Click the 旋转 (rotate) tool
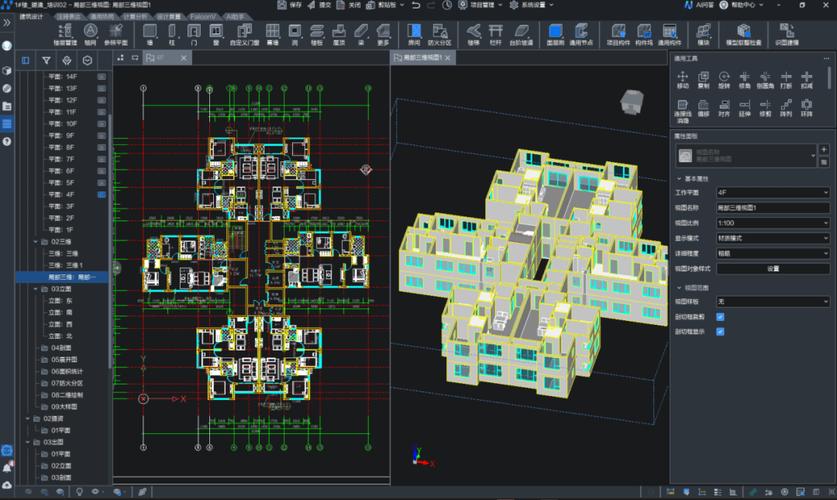 coord(726,80)
